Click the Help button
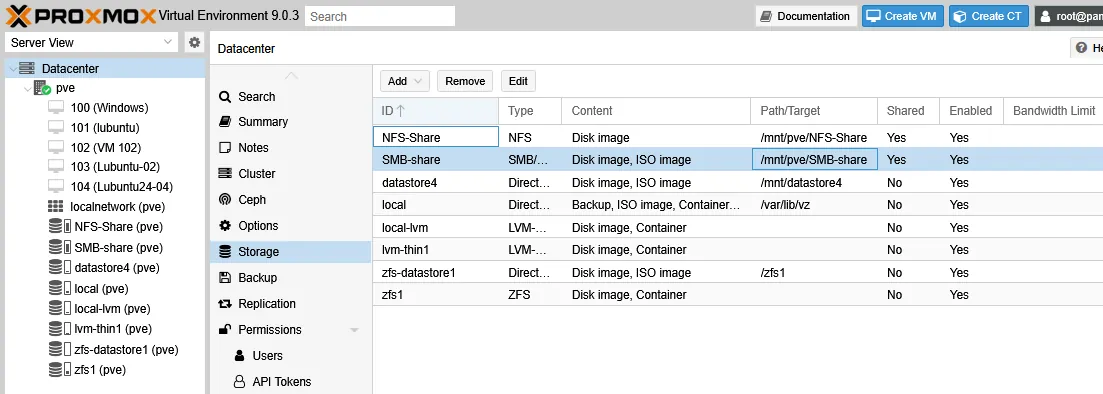This screenshot has width=1103, height=394. click(x=1087, y=48)
